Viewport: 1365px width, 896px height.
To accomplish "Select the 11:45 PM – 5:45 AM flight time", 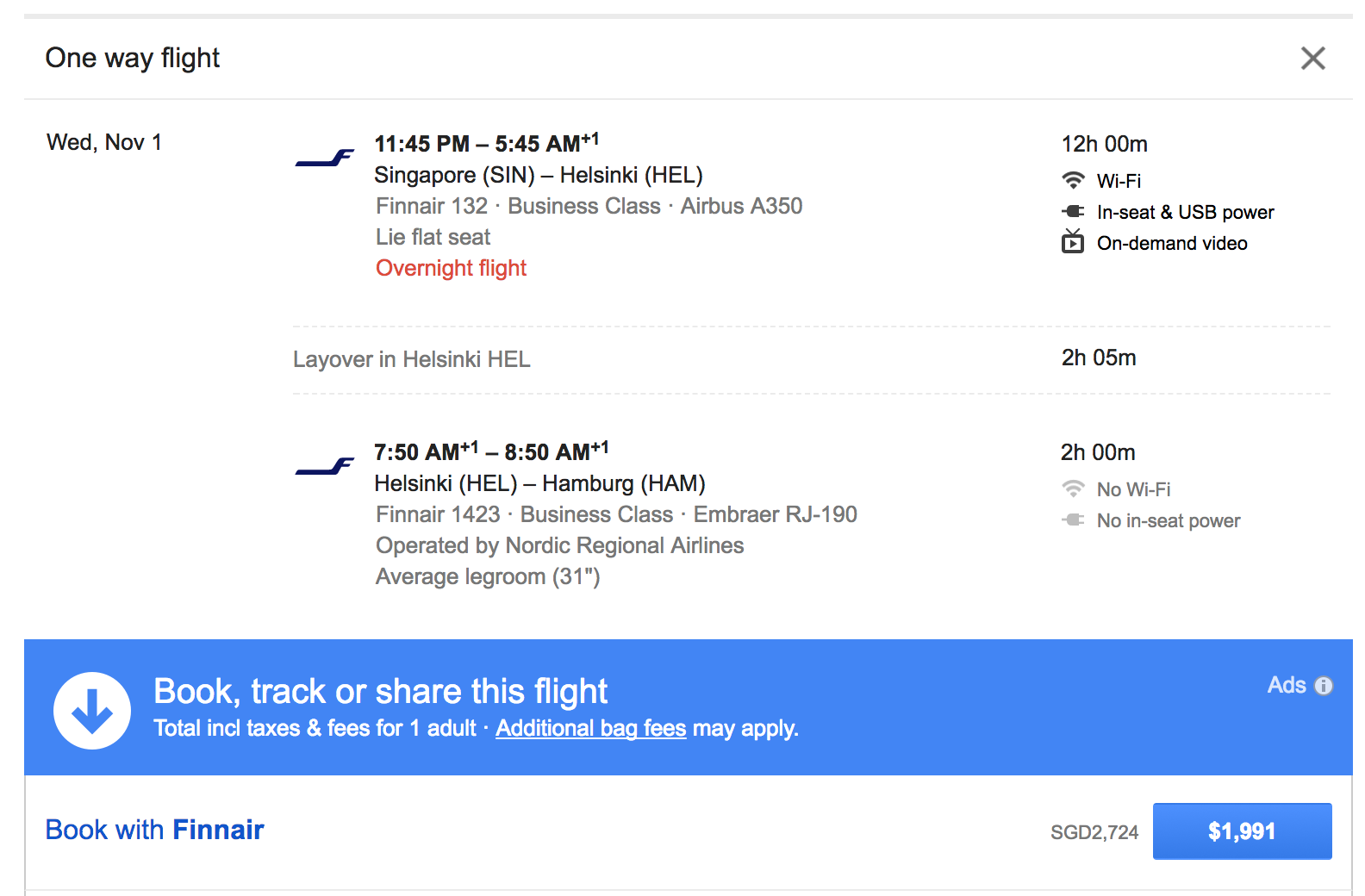I will (486, 143).
